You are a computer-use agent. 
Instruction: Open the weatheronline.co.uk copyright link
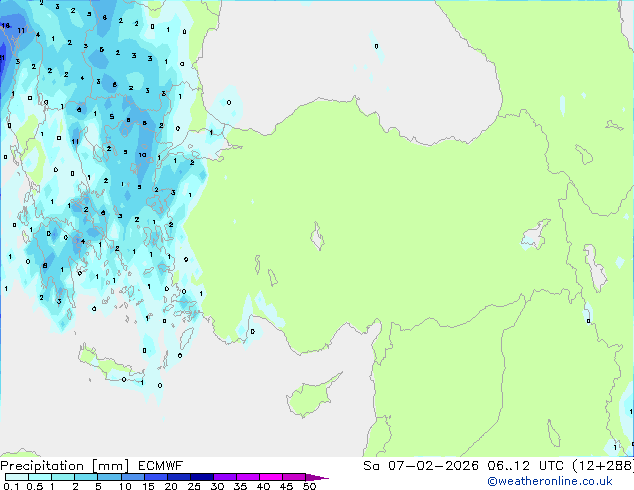549,481
